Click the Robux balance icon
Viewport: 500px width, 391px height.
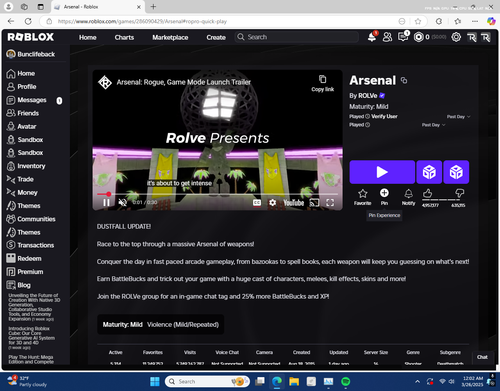(x=418, y=37)
